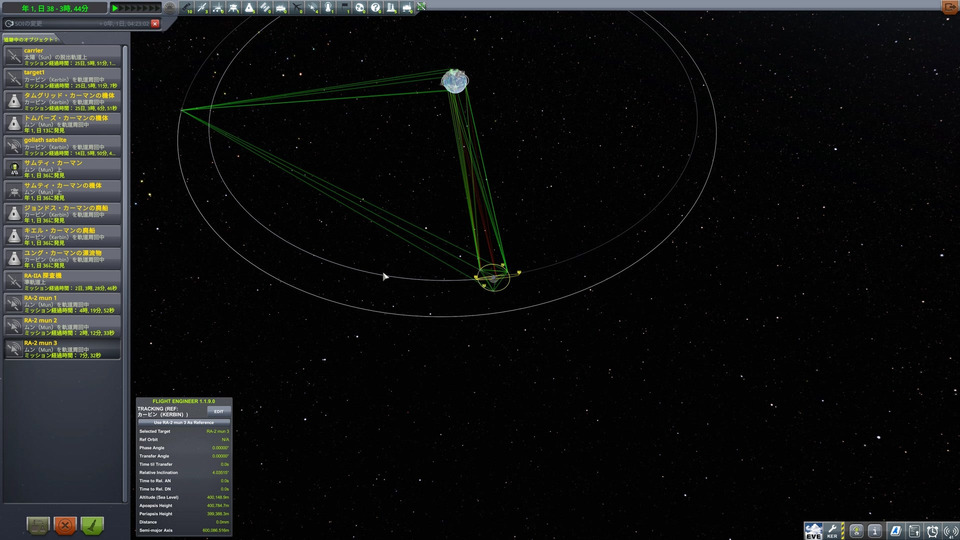Image resolution: width=960 pixels, height=540 pixels.
Task: Click the deployed science filter icon
Action: (x=392, y=7)
